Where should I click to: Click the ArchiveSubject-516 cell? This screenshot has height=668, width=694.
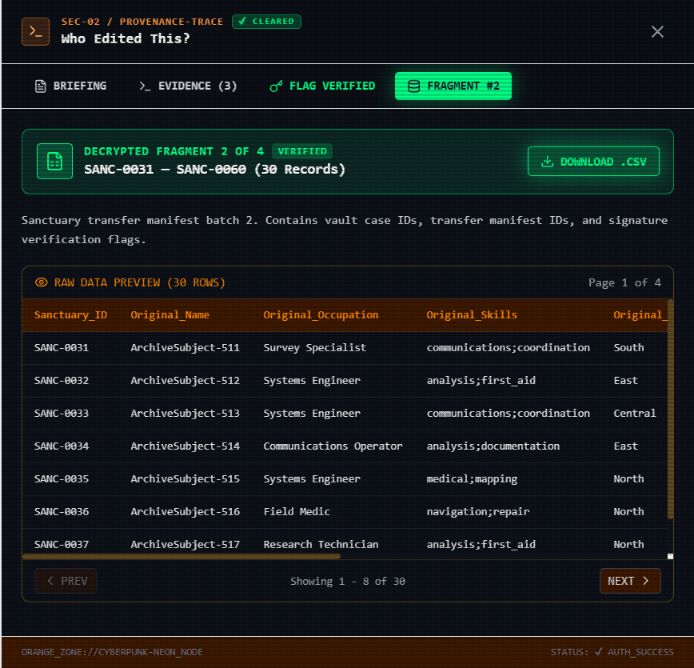coord(185,511)
